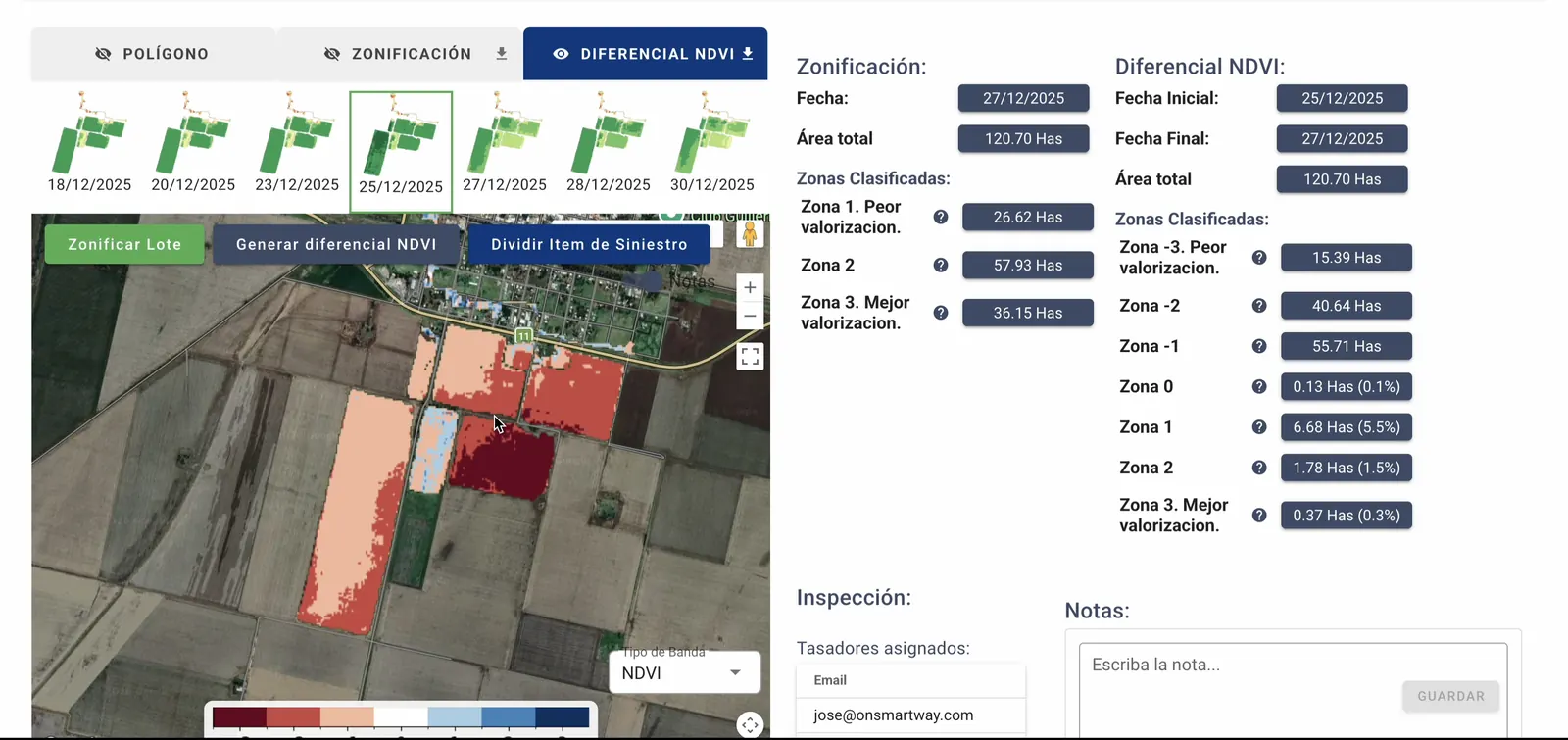Help icon for Zona 0
Viewport: 1568px width, 740px height.
coord(1259,386)
